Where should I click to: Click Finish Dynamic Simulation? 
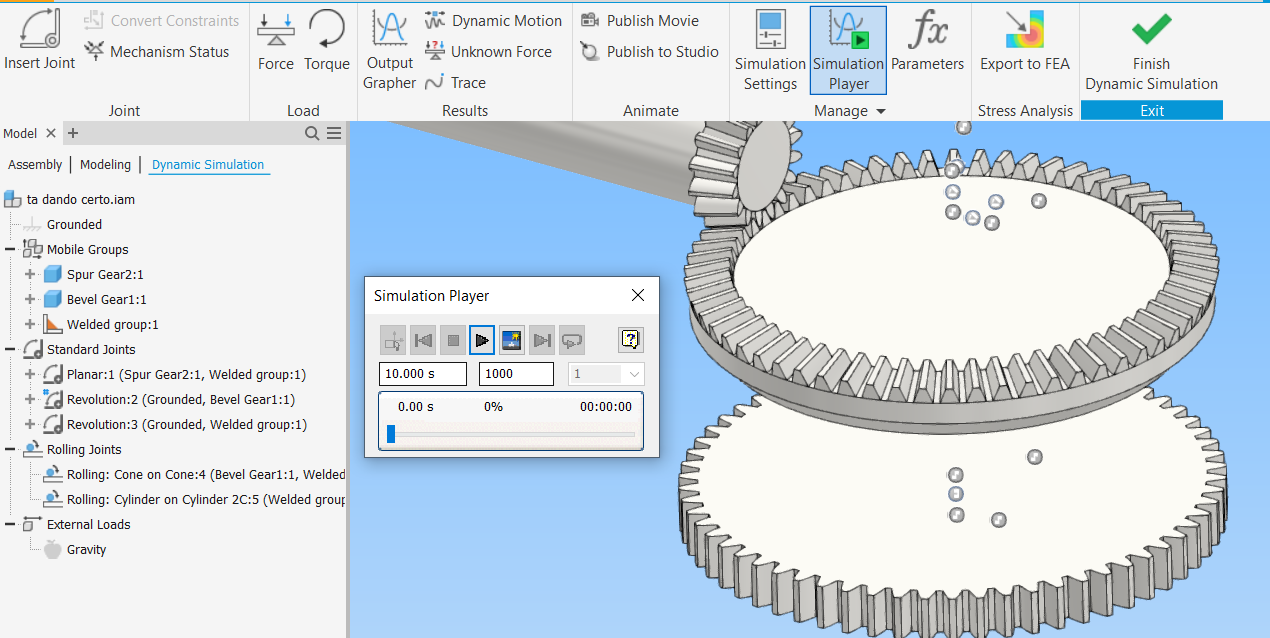pyautogui.click(x=1151, y=50)
